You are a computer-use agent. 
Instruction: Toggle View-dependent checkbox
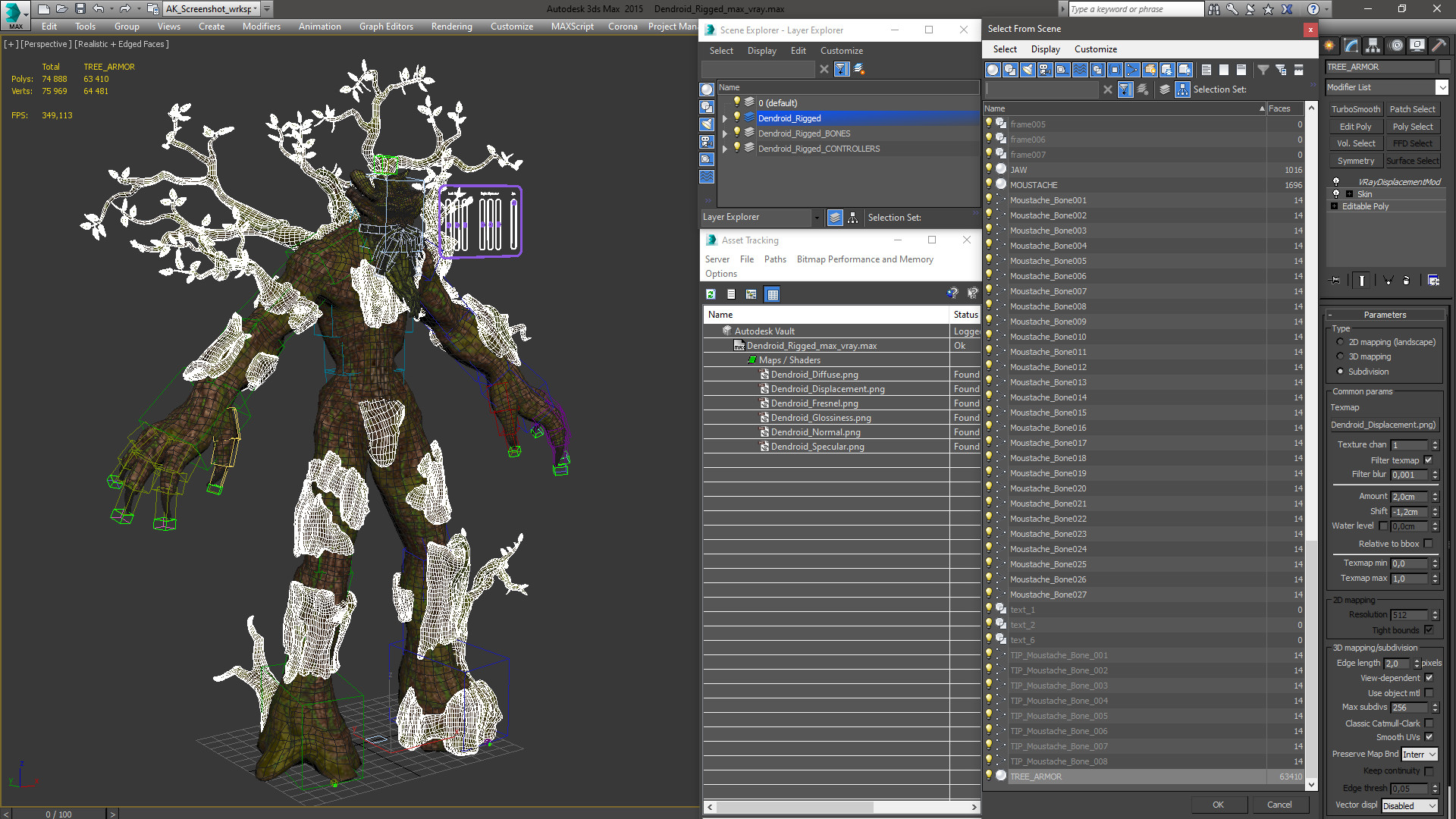point(1429,678)
